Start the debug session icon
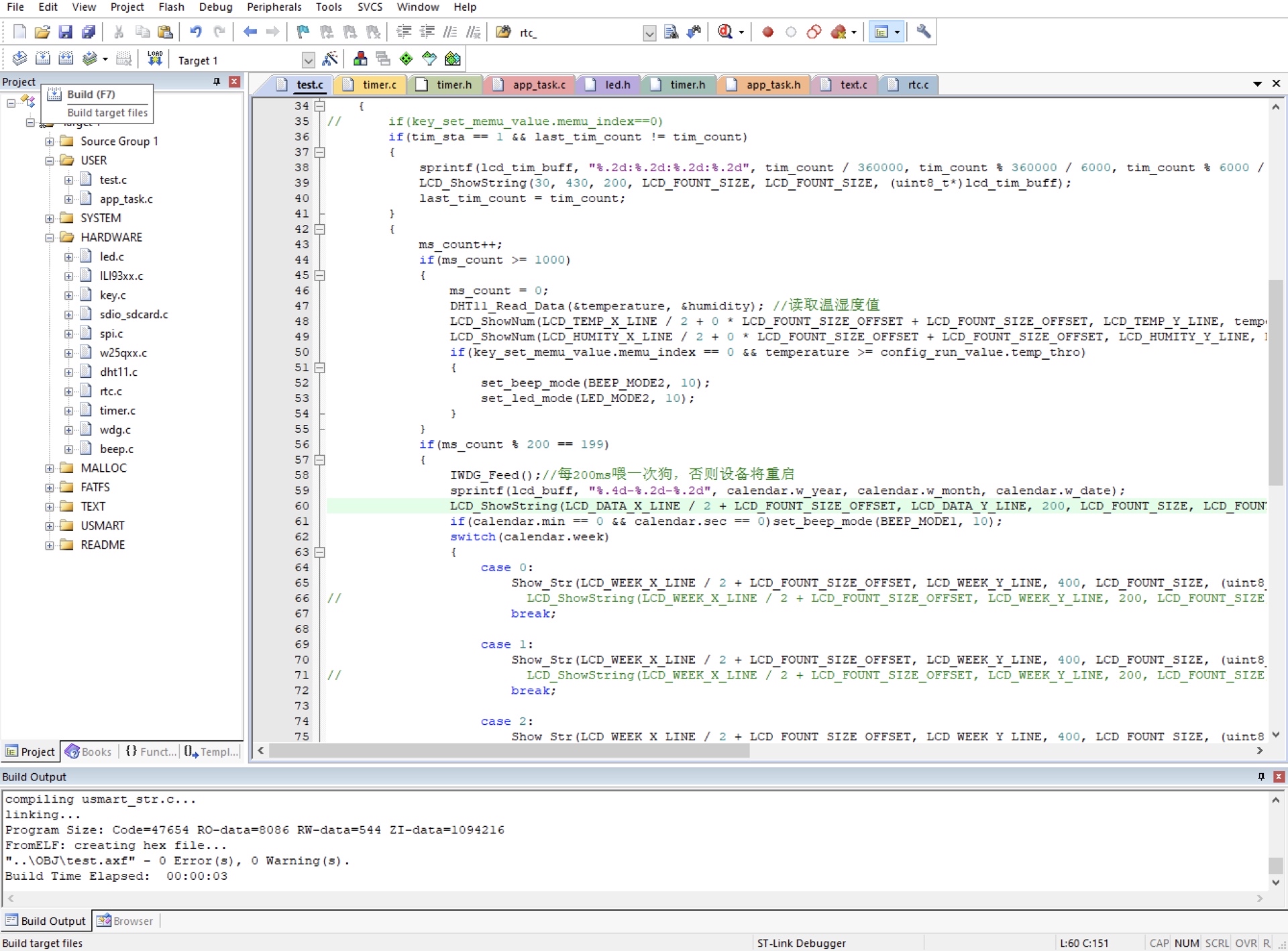 pos(726,32)
